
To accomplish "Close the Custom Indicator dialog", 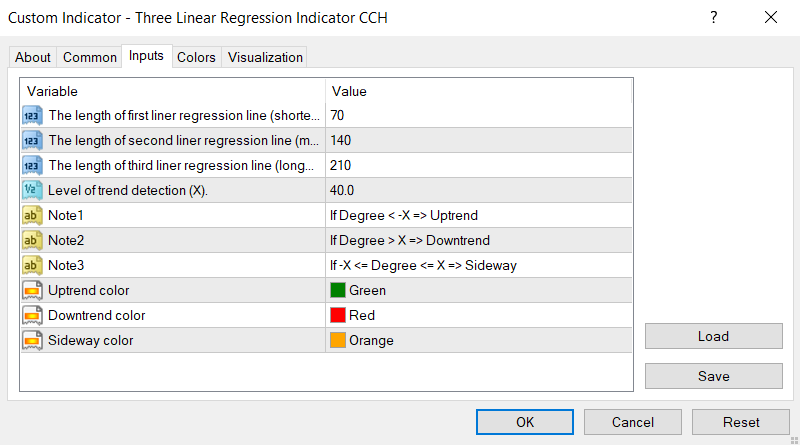I will 771,17.
